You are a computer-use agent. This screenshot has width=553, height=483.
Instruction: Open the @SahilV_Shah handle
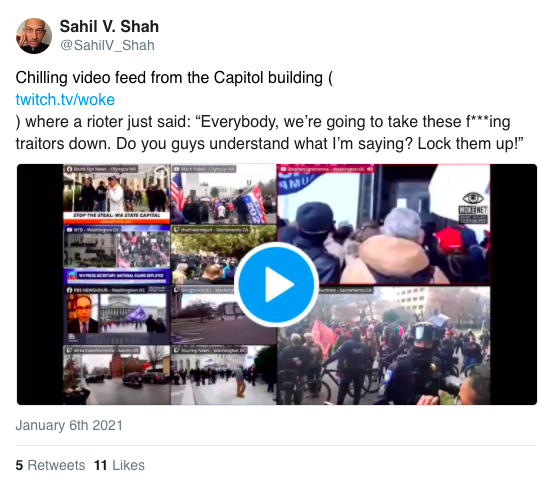click(107, 45)
